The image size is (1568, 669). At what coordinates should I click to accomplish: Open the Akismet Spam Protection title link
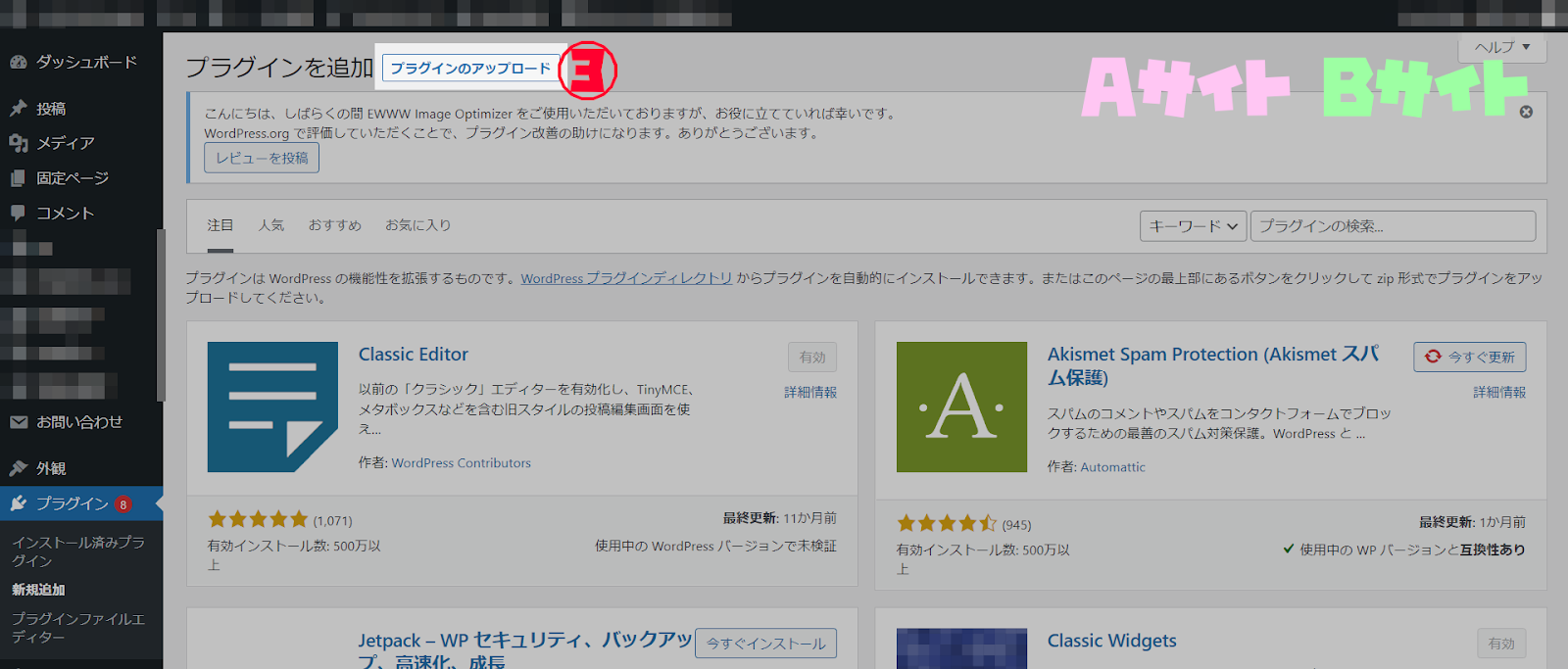tap(1213, 365)
